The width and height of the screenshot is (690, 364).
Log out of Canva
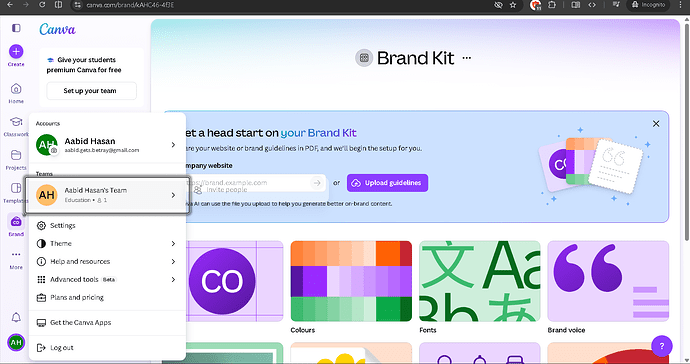point(107,348)
